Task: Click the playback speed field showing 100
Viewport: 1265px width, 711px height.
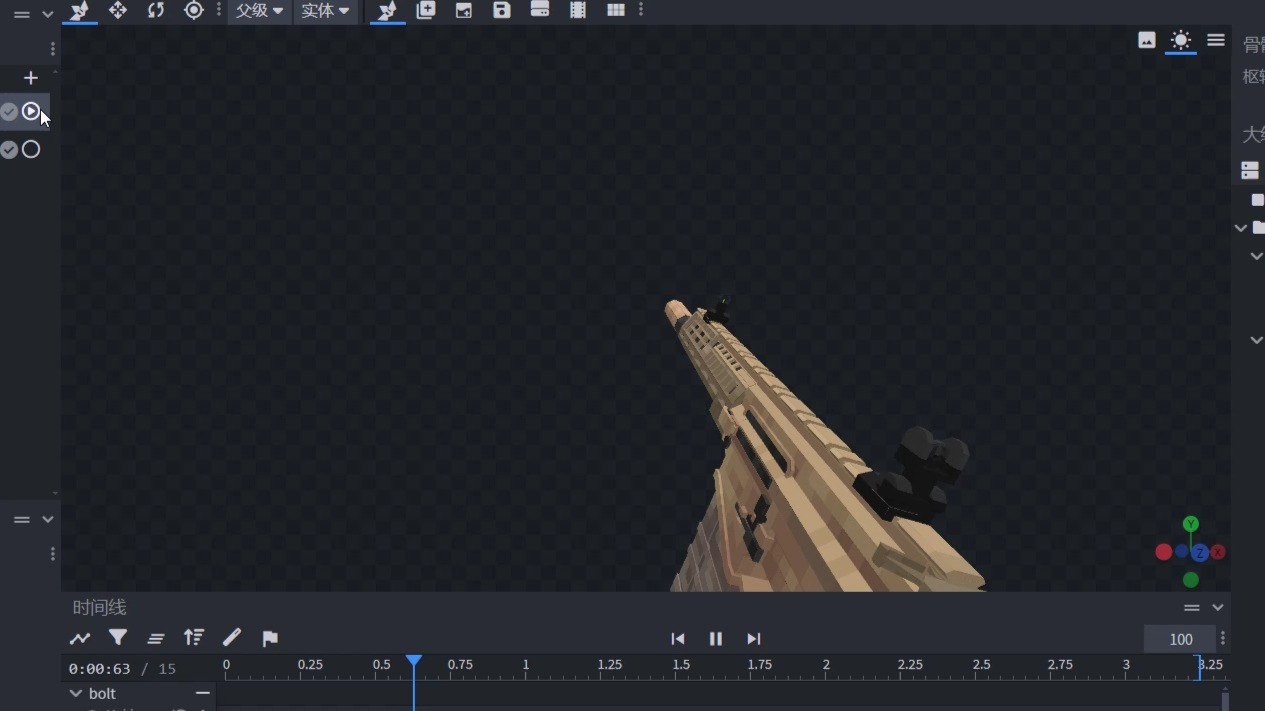Action: point(1181,639)
